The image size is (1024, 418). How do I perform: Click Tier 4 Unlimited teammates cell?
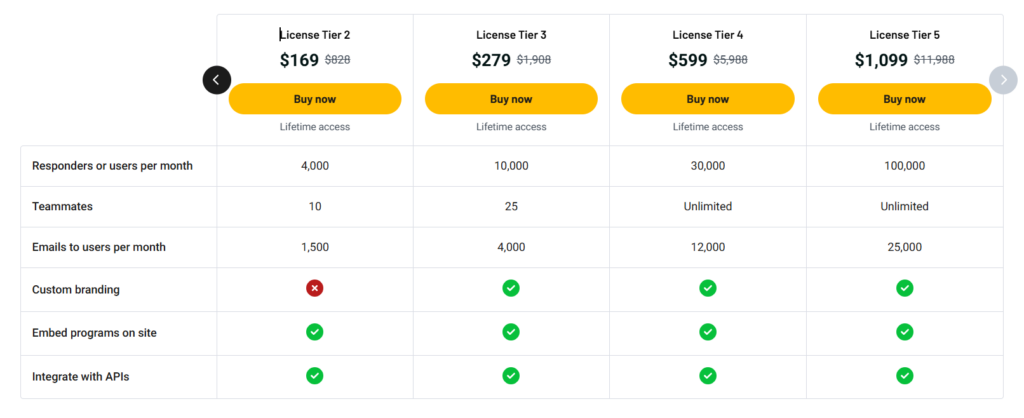[x=707, y=206]
